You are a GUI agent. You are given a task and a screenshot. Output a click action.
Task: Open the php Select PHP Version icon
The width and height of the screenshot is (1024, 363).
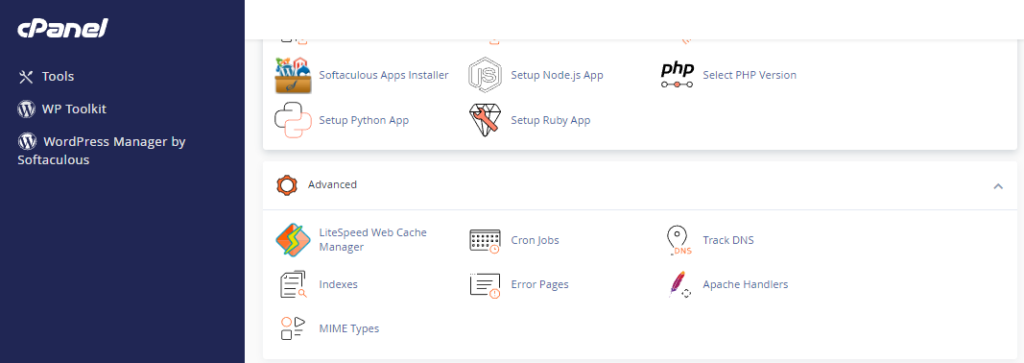677,75
